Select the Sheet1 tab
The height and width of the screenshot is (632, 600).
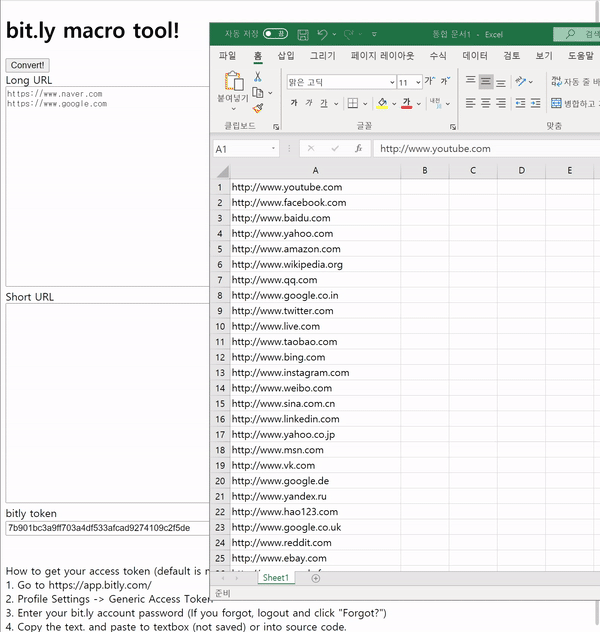click(276, 578)
